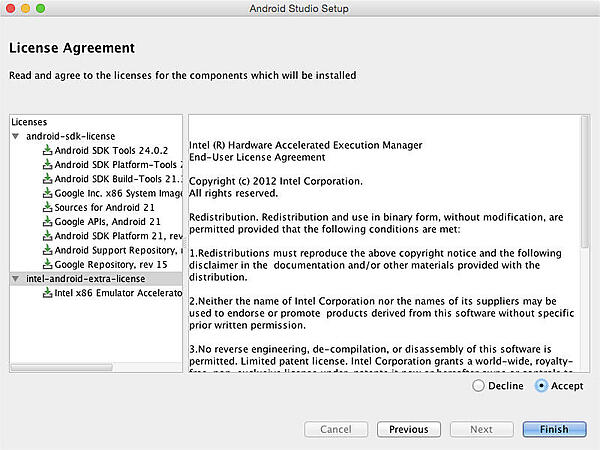The image size is (600, 450).
Task: Collapse the android-sdk-license tree node
Action: [x=16, y=136]
